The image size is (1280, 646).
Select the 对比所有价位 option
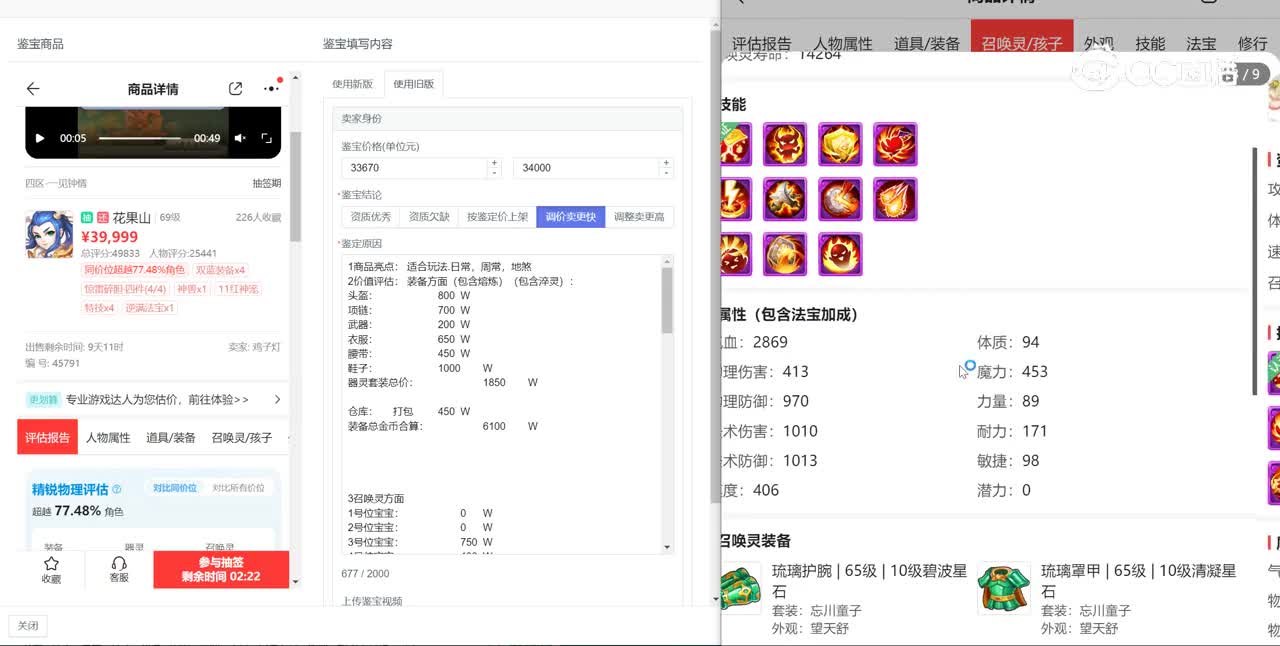(x=238, y=488)
